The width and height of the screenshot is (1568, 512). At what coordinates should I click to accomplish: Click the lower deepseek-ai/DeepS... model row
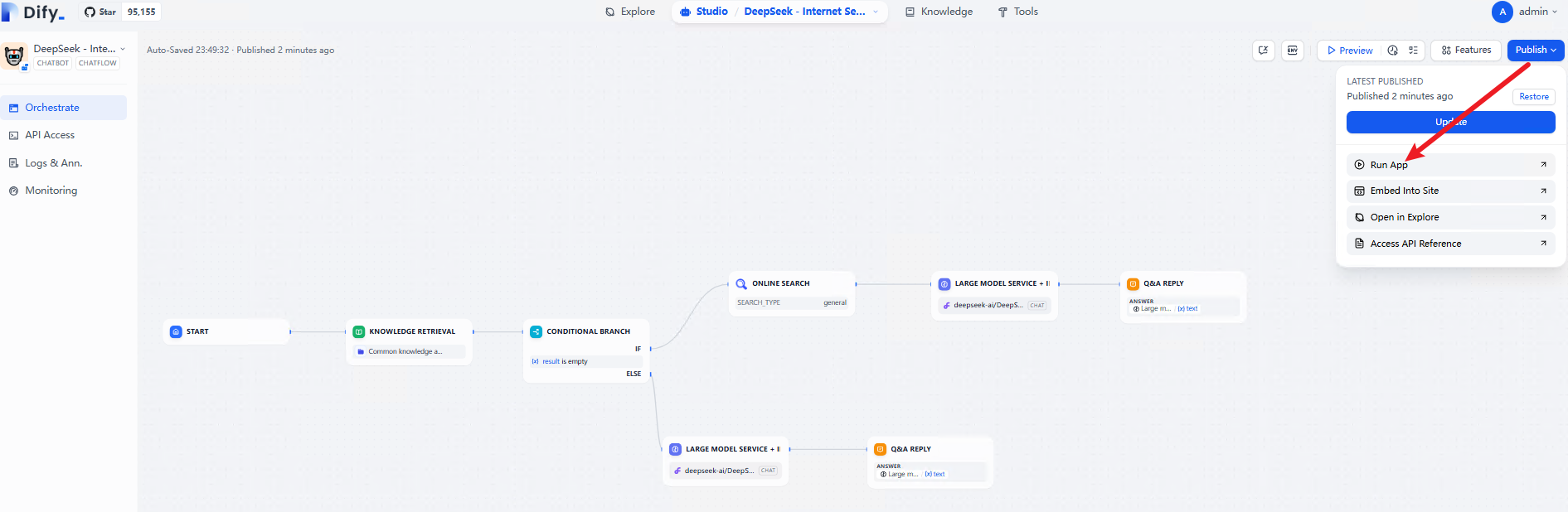click(x=726, y=471)
